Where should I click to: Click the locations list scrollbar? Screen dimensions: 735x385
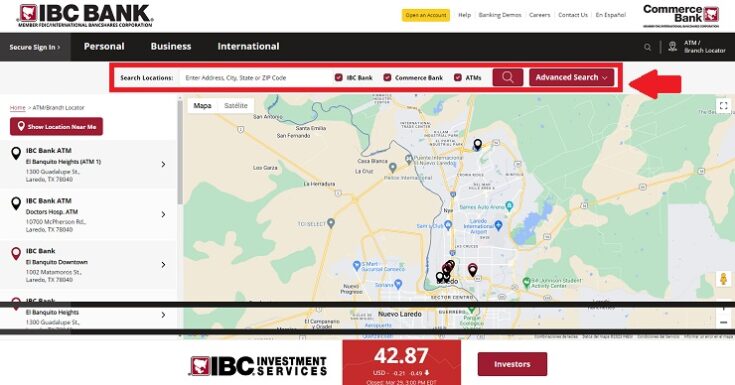pyautogui.click(x=180, y=152)
